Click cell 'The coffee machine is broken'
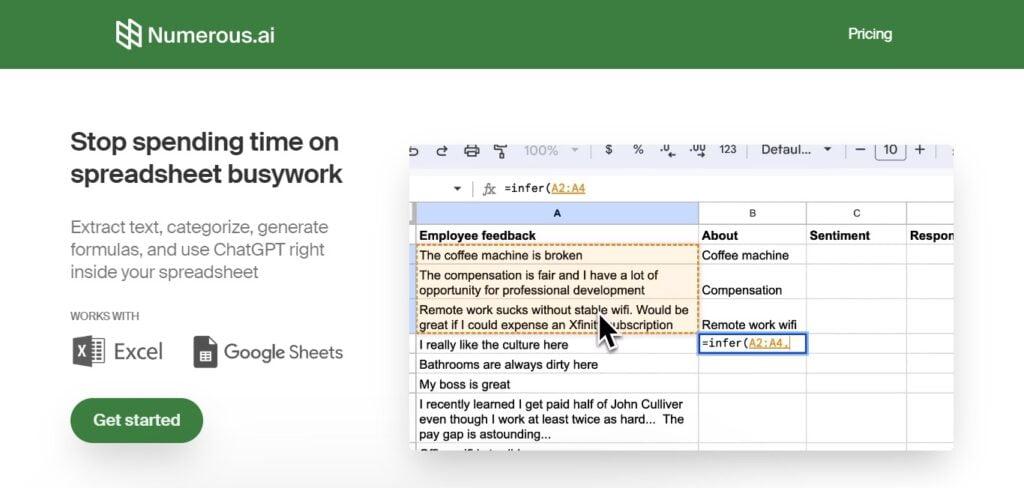The width and height of the screenshot is (1024, 488). click(x=557, y=255)
